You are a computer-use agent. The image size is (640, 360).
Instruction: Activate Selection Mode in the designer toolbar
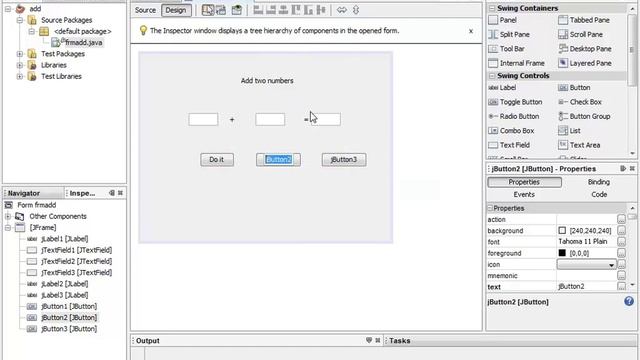click(x=208, y=10)
